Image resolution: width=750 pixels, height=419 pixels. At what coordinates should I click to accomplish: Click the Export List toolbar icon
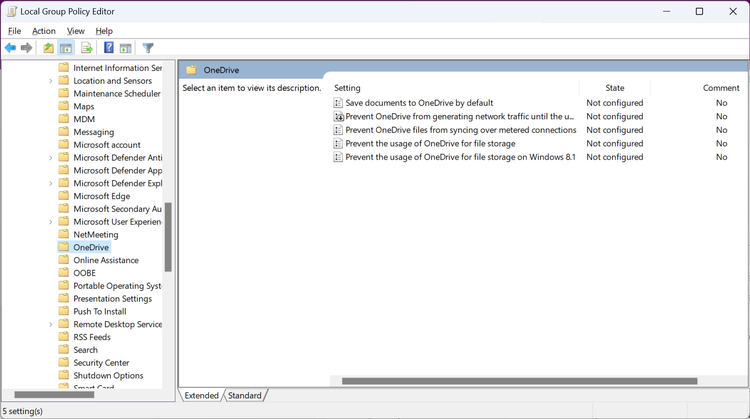[87, 48]
